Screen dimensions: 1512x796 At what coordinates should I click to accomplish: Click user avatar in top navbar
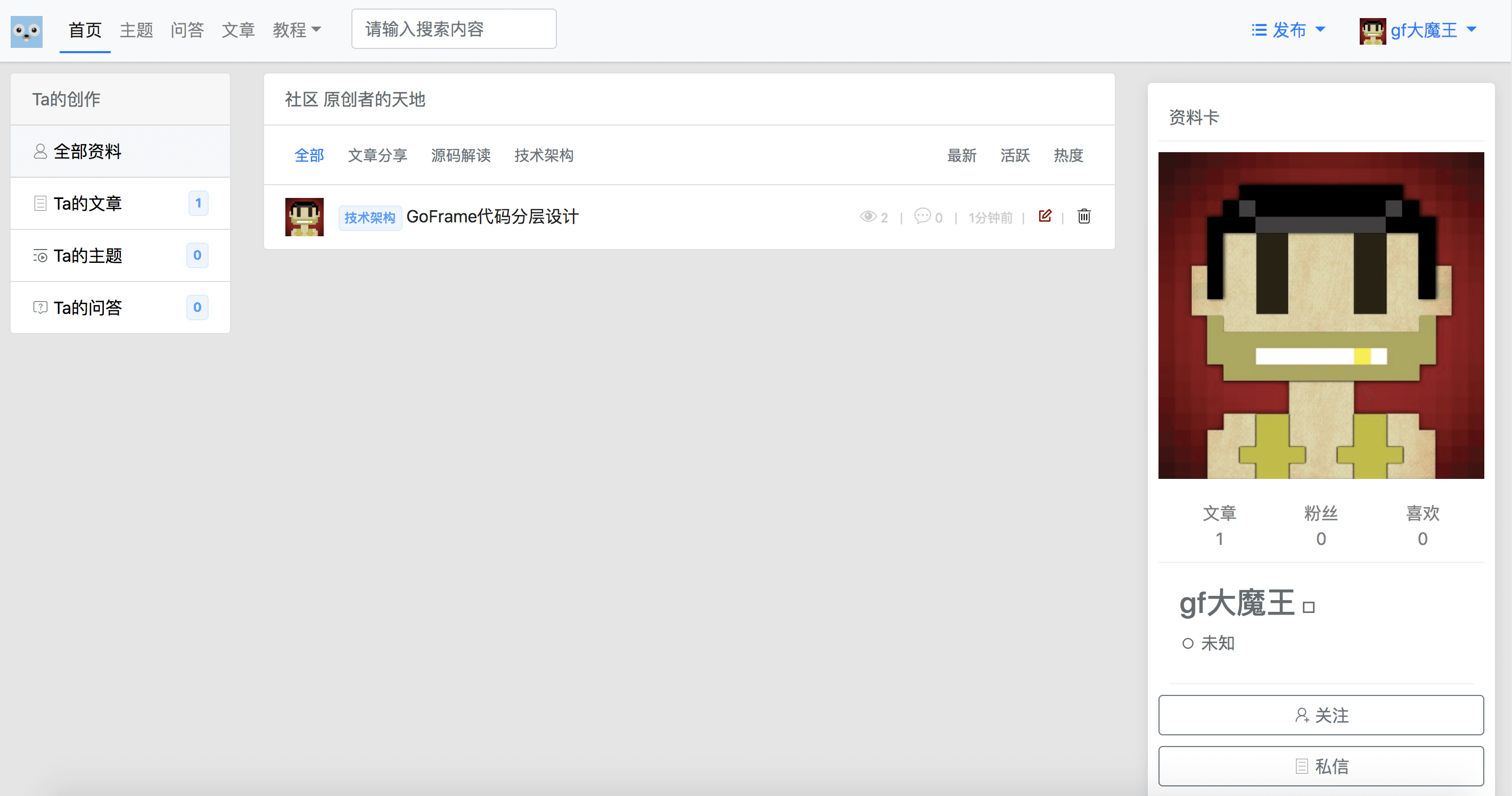[x=1372, y=30]
